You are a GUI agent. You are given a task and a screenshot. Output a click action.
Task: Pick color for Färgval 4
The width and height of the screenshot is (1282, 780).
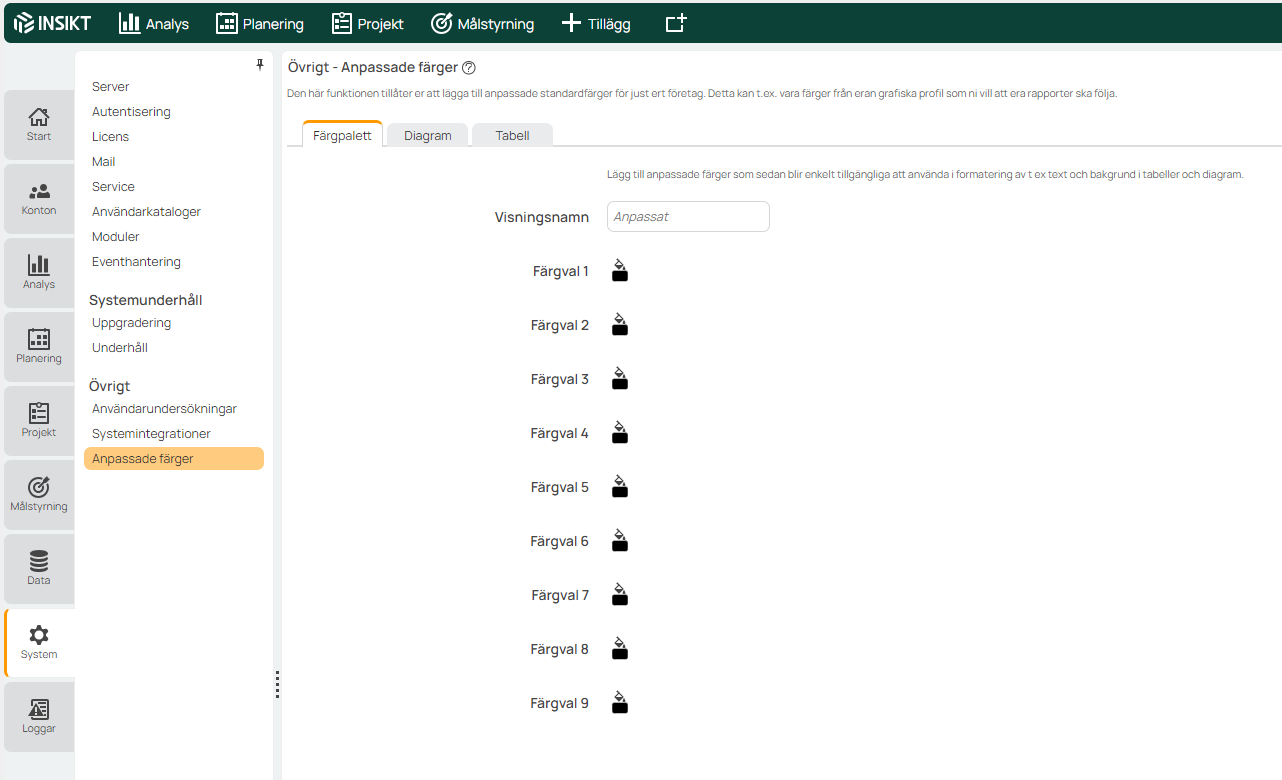620,433
